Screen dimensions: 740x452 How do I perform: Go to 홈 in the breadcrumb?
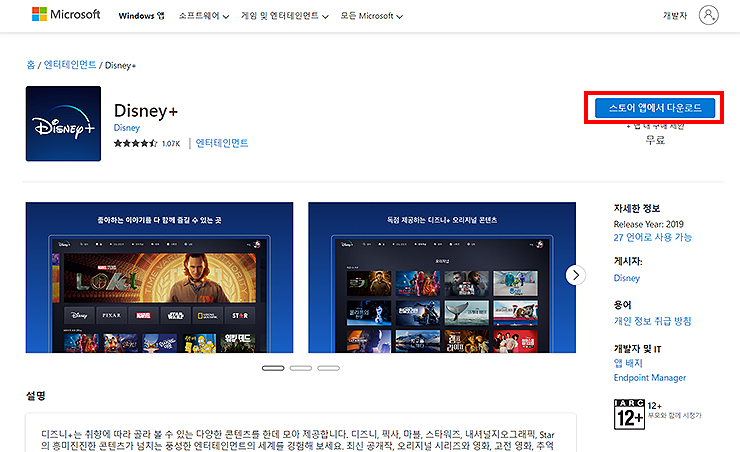31,65
